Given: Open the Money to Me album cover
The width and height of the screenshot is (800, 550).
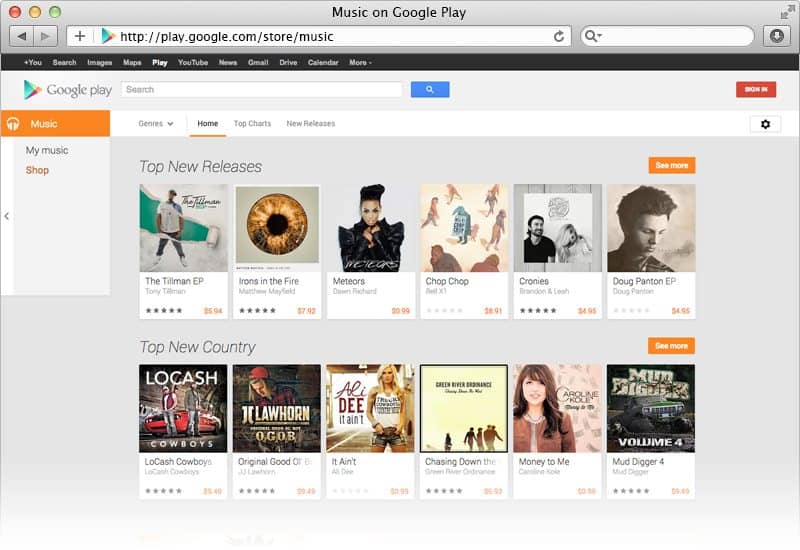Looking at the screenshot, I should pyautogui.click(x=557, y=408).
